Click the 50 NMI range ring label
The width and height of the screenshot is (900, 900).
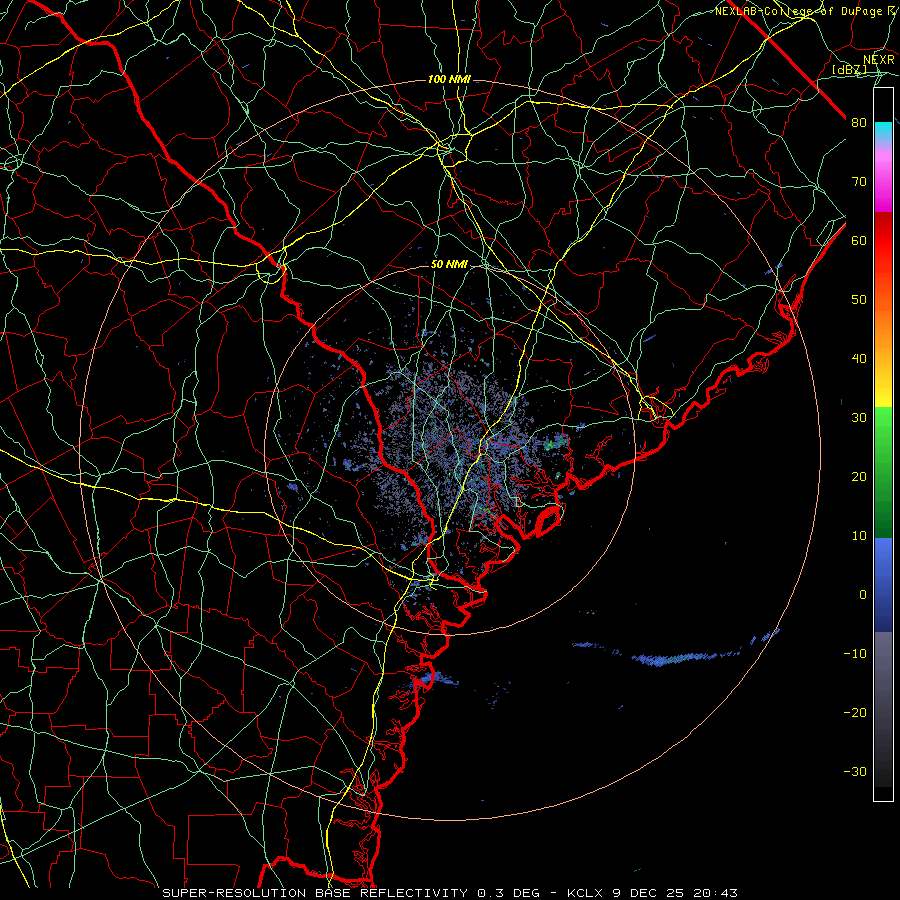[x=449, y=265]
